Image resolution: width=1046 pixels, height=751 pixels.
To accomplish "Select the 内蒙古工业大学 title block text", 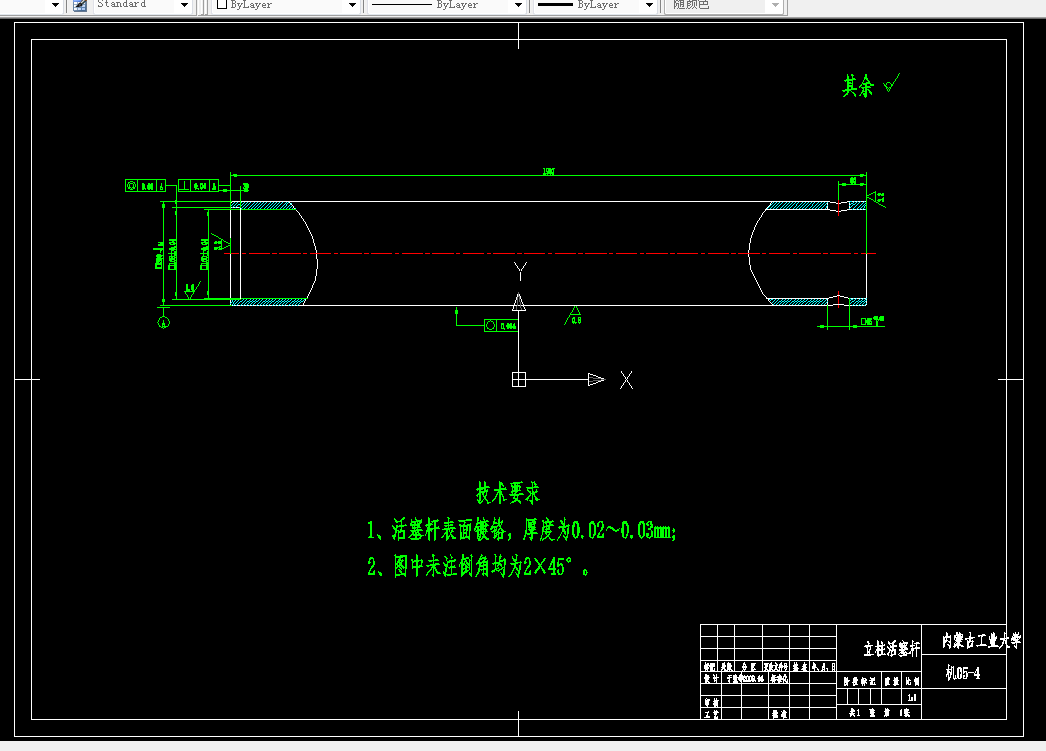I will point(981,641).
